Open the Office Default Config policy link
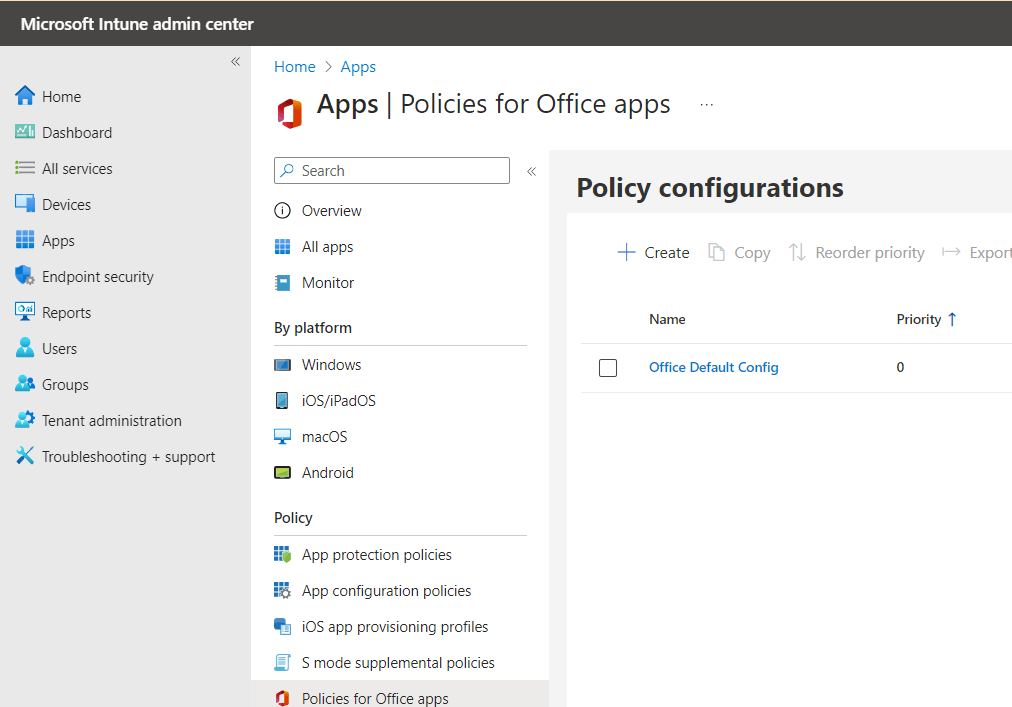 [713, 367]
